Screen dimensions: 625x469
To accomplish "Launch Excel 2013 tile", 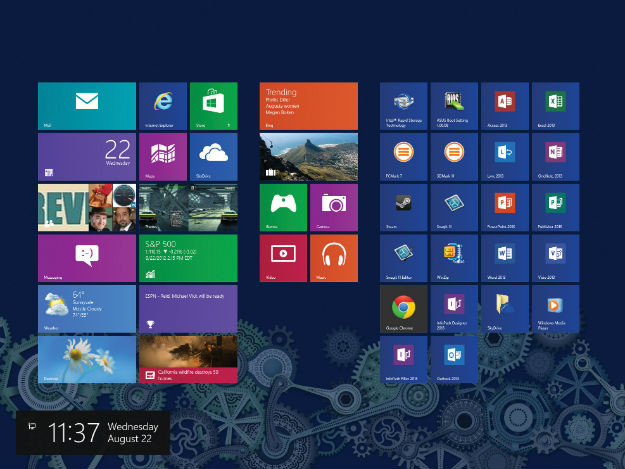I will pyautogui.click(x=554, y=106).
